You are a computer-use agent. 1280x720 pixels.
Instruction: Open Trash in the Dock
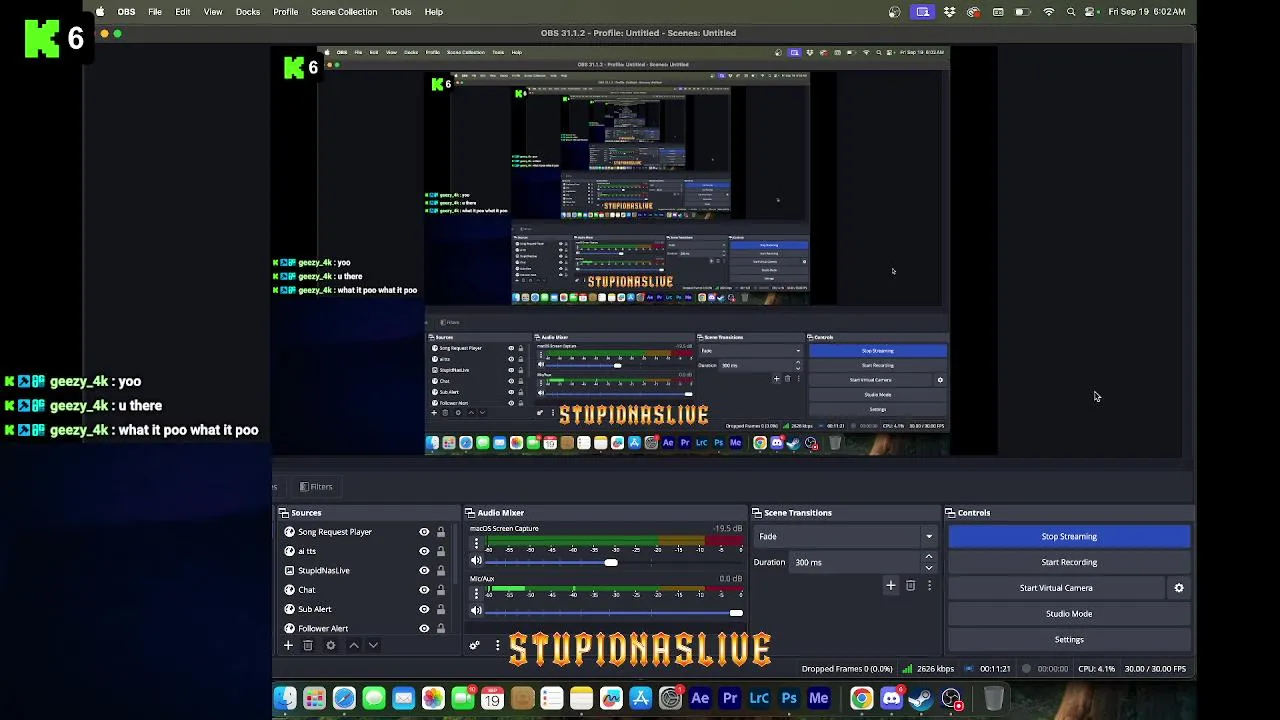[x=993, y=699]
